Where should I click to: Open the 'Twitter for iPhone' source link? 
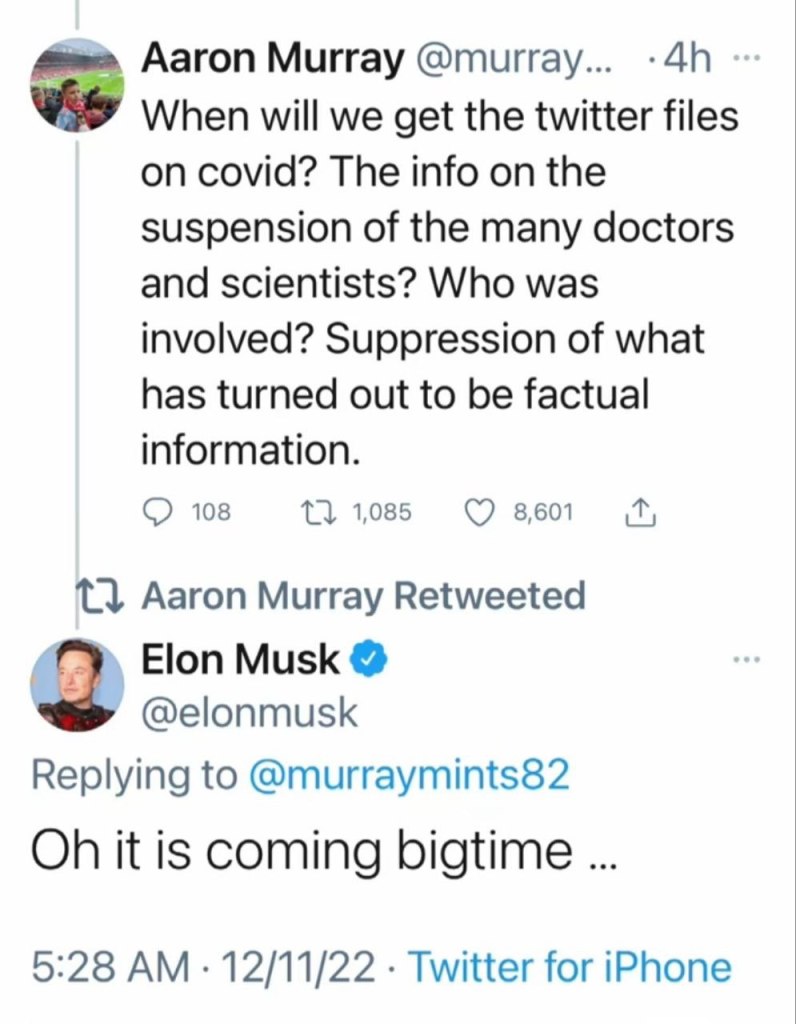coord(570,968)
